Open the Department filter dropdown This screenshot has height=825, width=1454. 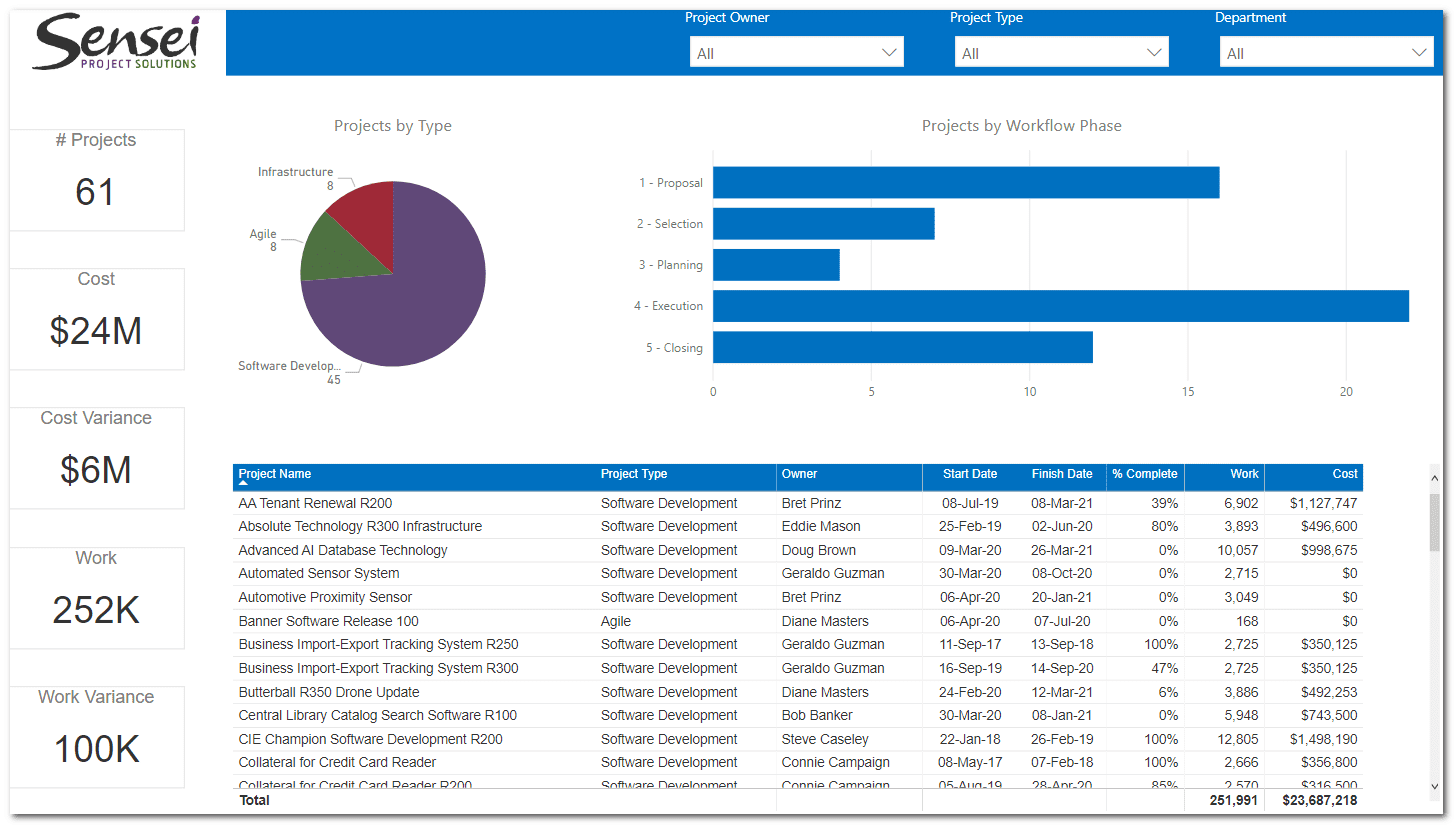tap(1326, 53)
